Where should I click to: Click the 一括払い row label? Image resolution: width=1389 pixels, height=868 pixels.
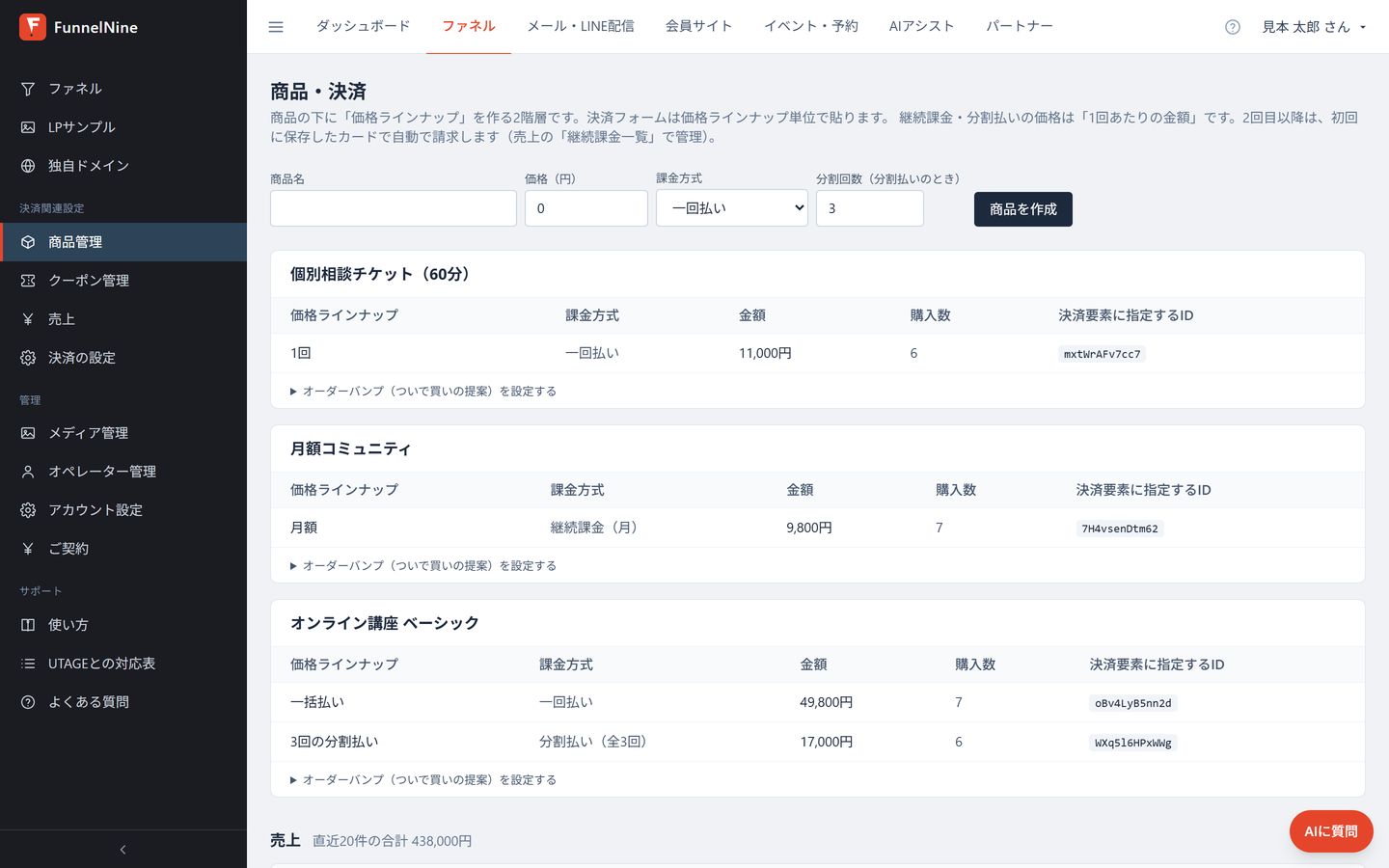[x=317, y=703]
